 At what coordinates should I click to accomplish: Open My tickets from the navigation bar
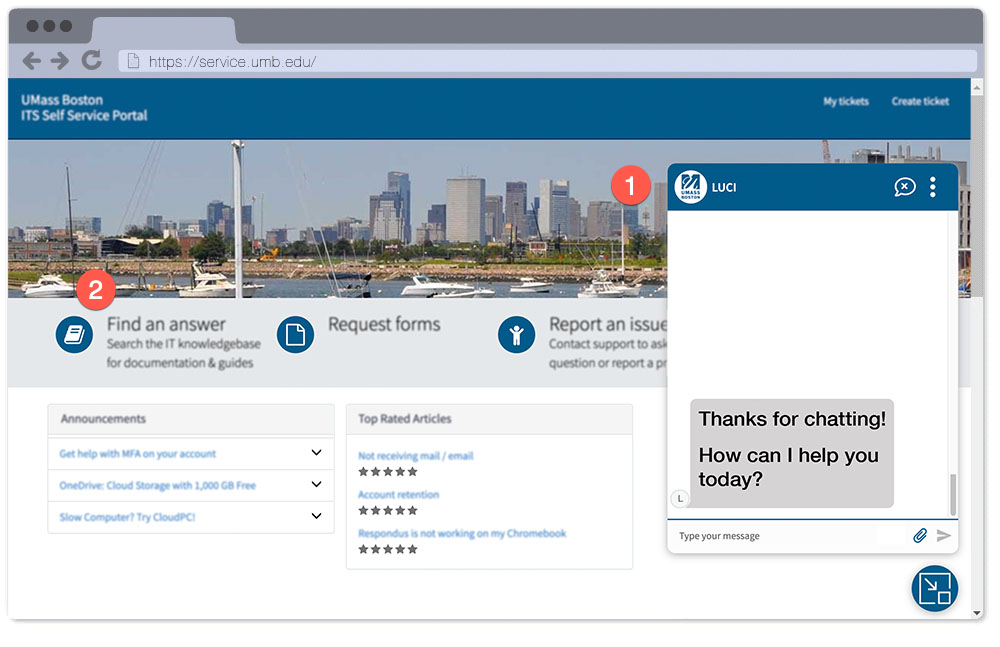point(846,101)
